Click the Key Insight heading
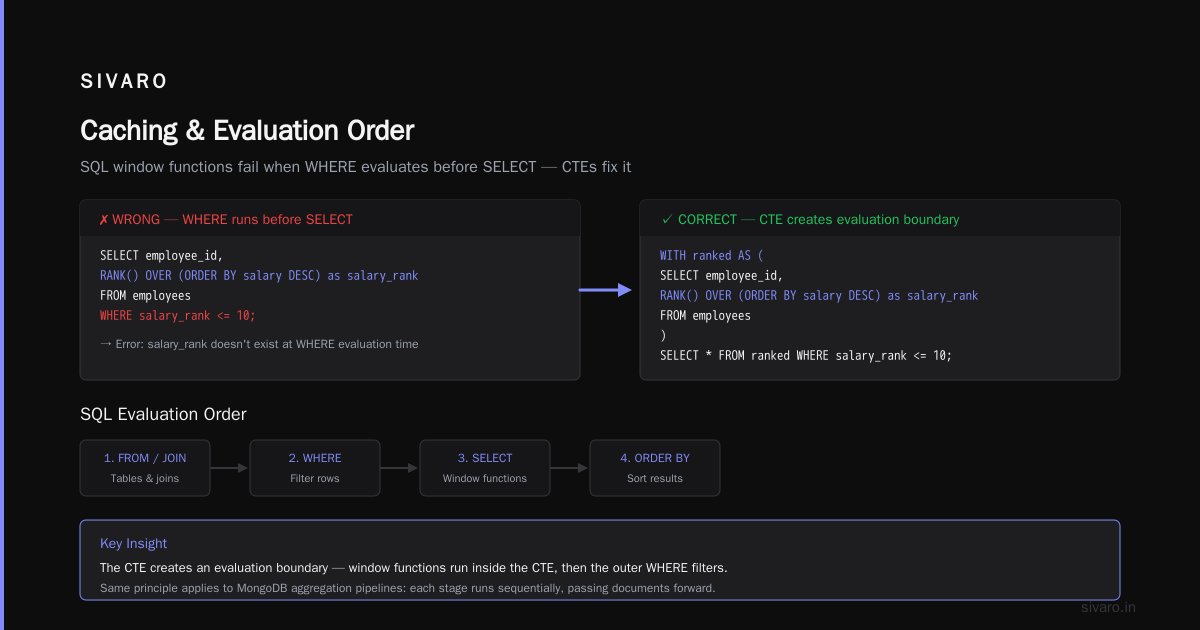This screenshot has width=1200, height=630. (x=134, y=544)
